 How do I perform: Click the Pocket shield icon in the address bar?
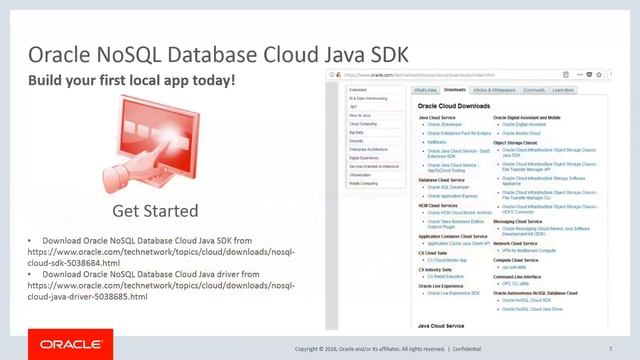[x=589, y=75]
